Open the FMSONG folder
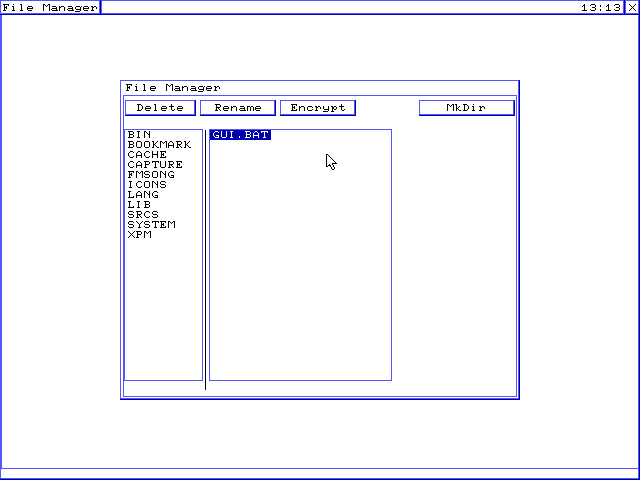This screenshot has height=480, width=640. 151,175
